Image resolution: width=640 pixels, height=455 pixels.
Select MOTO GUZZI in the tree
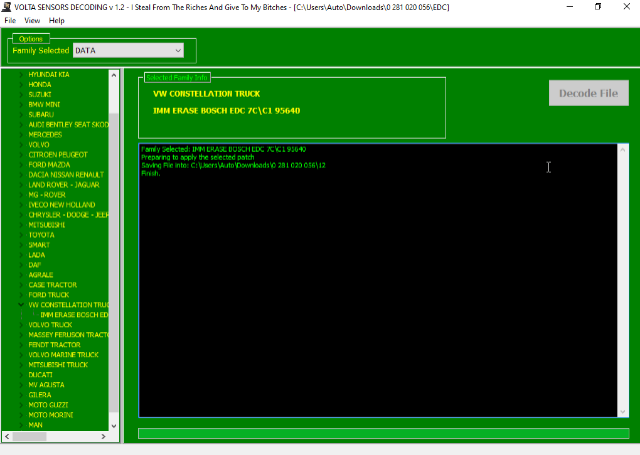click(48, 405)
